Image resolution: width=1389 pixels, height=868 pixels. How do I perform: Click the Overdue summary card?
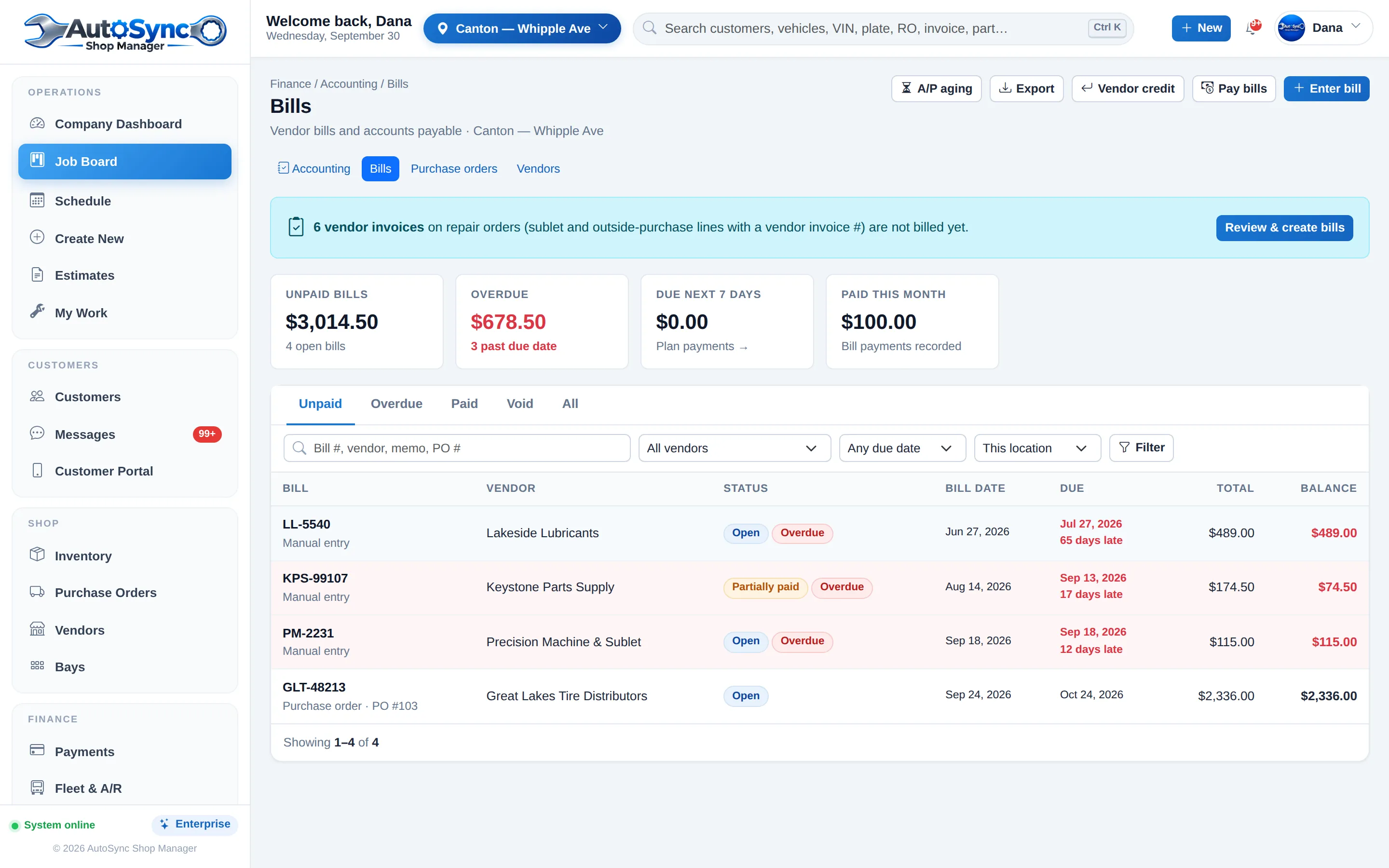[x=542, y=322]
